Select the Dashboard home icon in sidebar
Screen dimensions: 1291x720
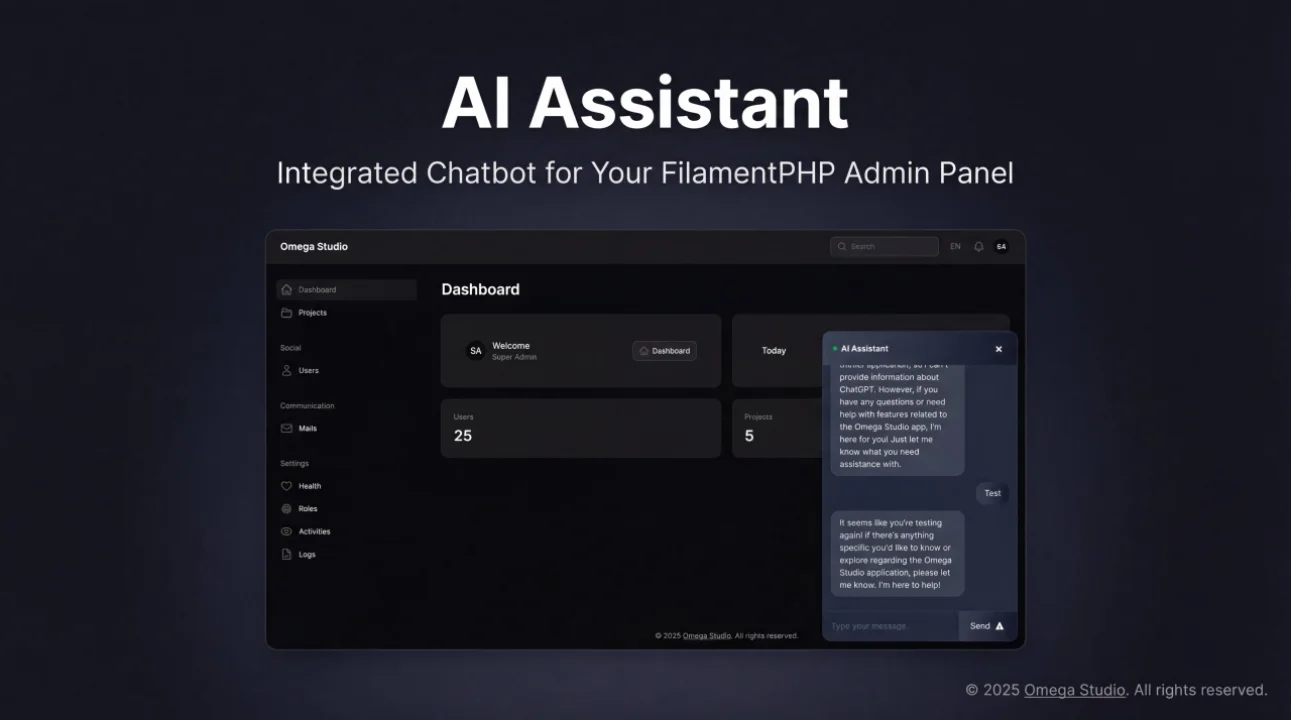click(x=286, y=289)
